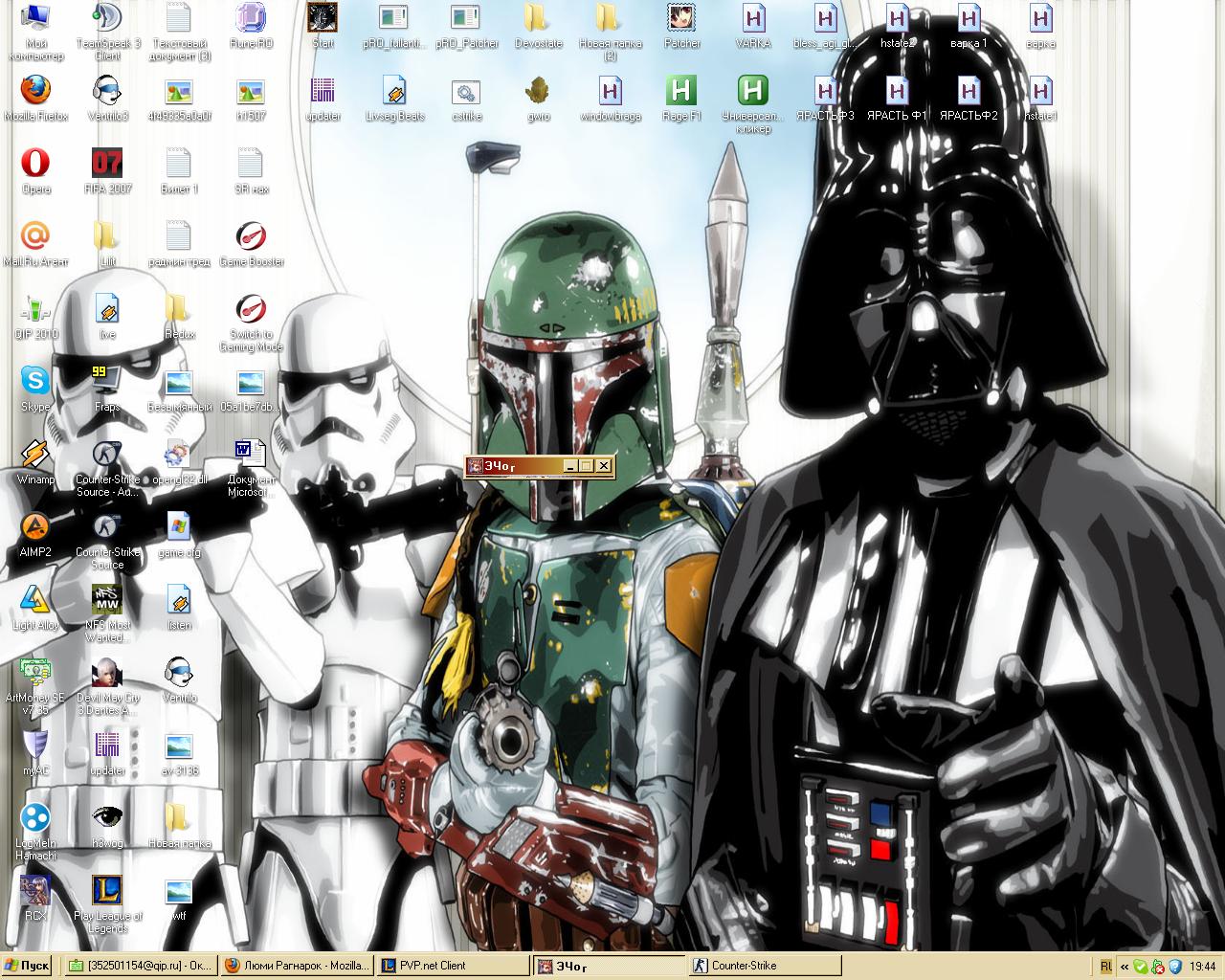This screenshot has height=980, width=1225.
Task: Open LogMeIn Hamachi shortcut
Action: coord(35,832)
